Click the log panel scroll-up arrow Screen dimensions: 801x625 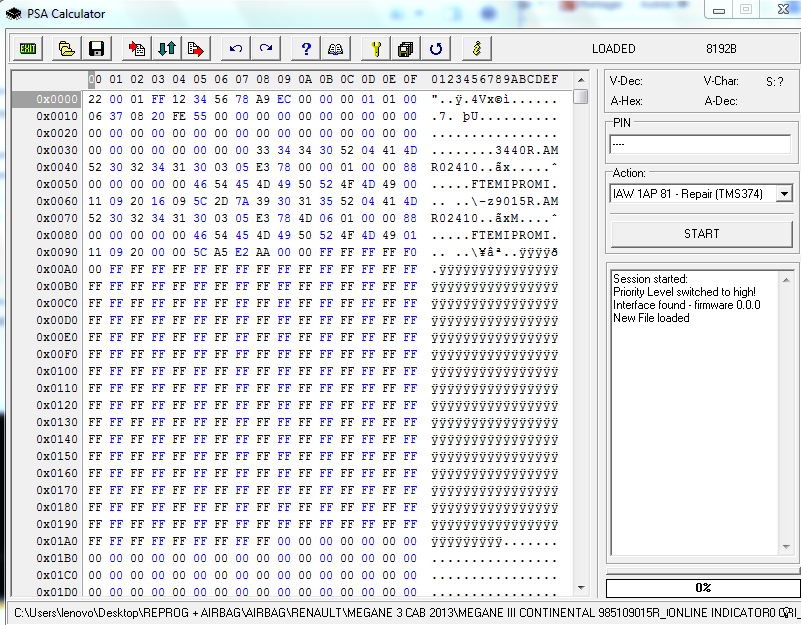tap(786, 280)
